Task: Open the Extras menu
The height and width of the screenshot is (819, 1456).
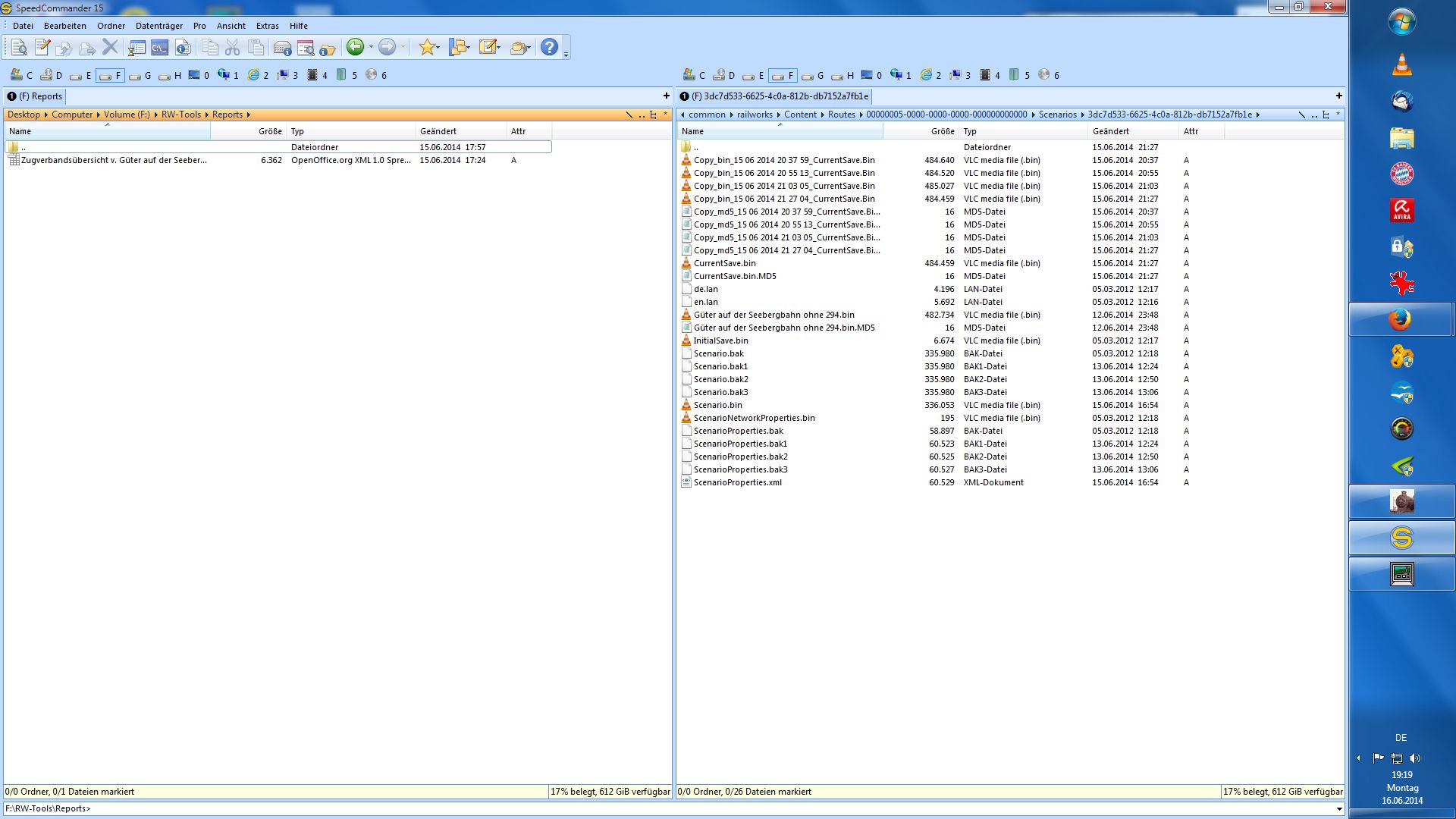Action: pyautogui.click(x=267, y=26)
